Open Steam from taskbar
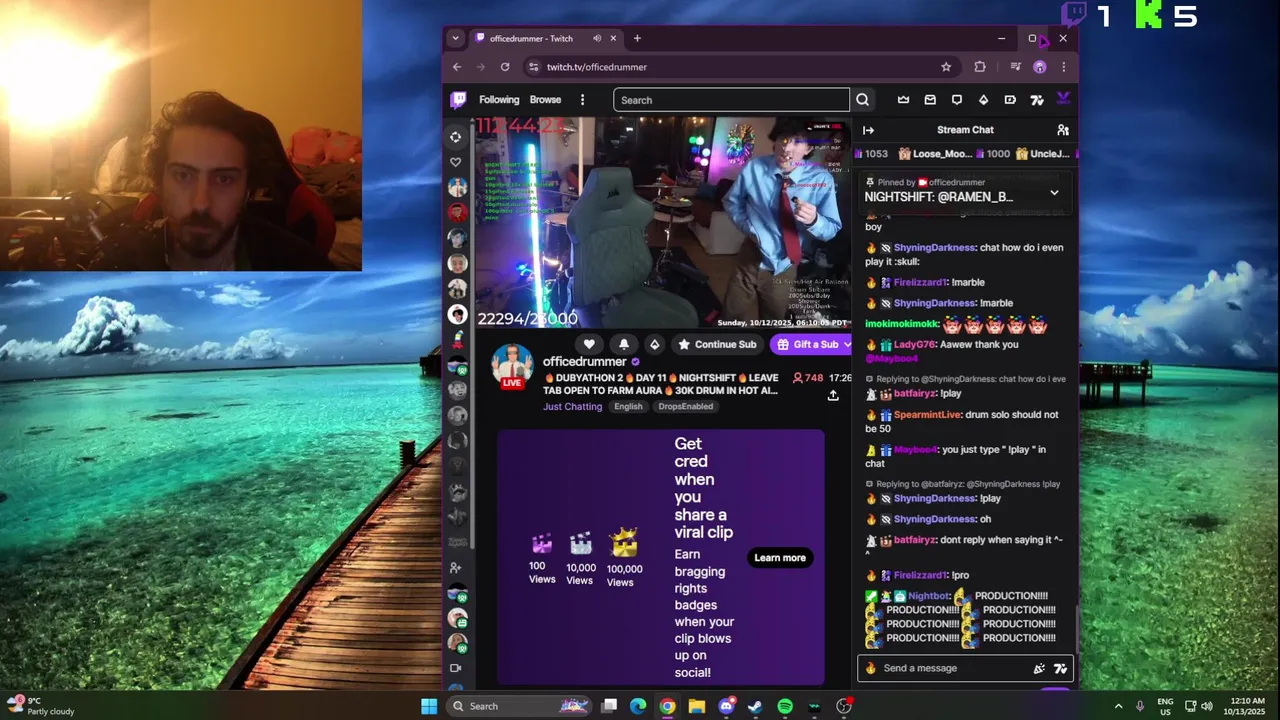The width and height of the screenshot is (1280, 720). click(755, 706)
